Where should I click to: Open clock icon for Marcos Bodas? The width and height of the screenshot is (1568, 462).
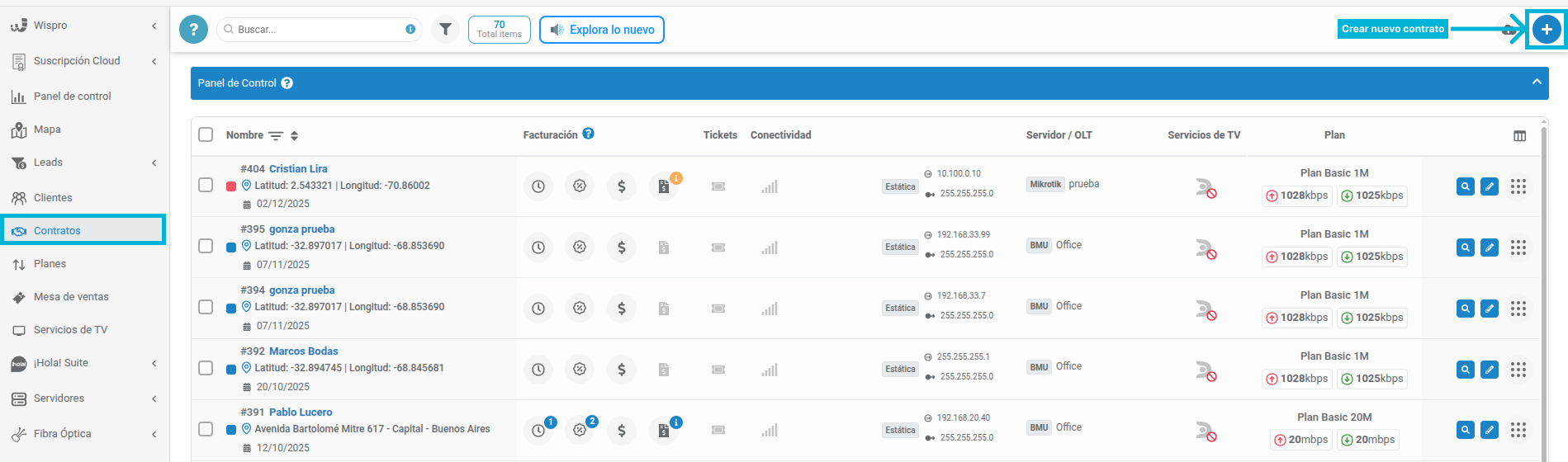pos(538,370)
